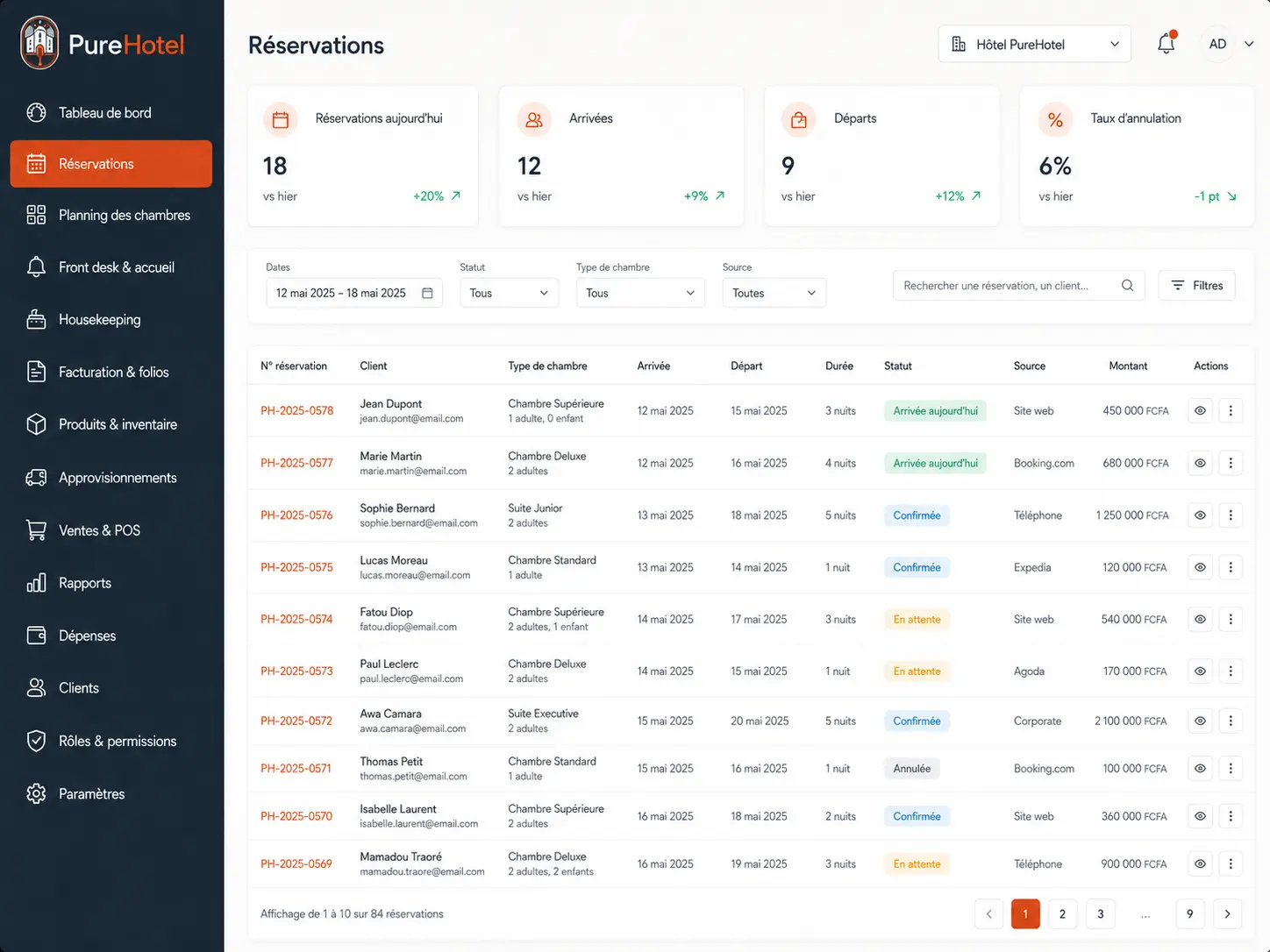
Task: Open Paramètres settings
Action: 111,794
